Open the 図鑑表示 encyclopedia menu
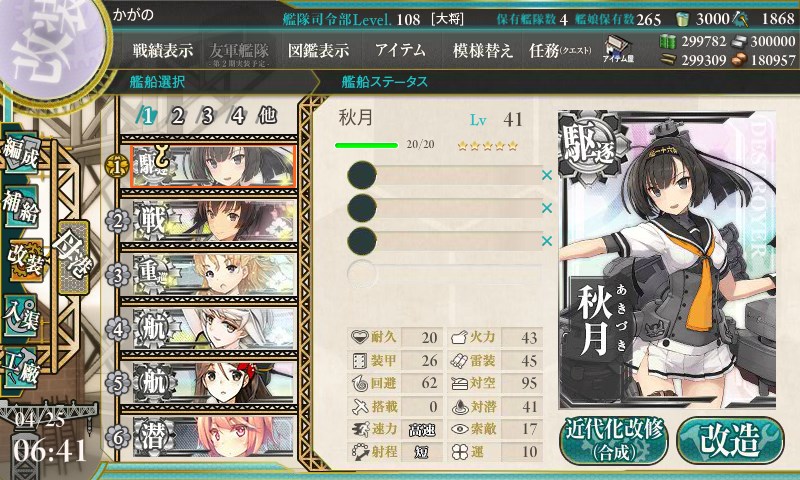The image size is (800, 480). pos(318,50)
